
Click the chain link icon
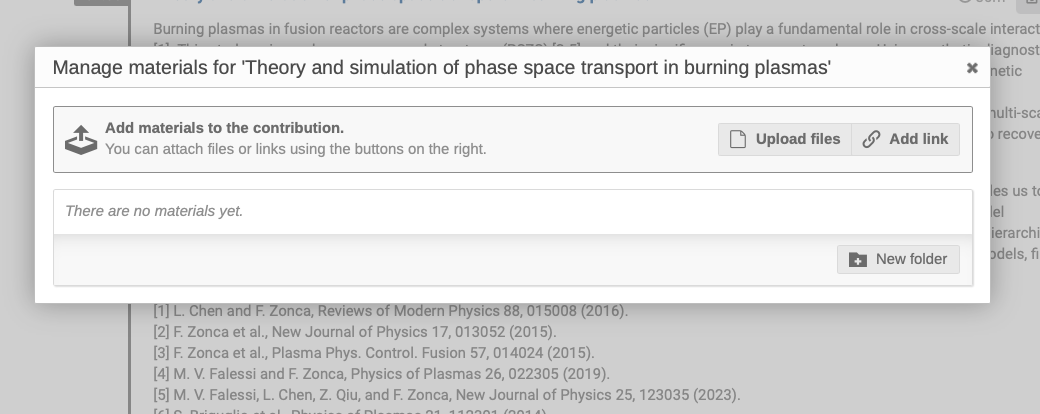point(871,139)
